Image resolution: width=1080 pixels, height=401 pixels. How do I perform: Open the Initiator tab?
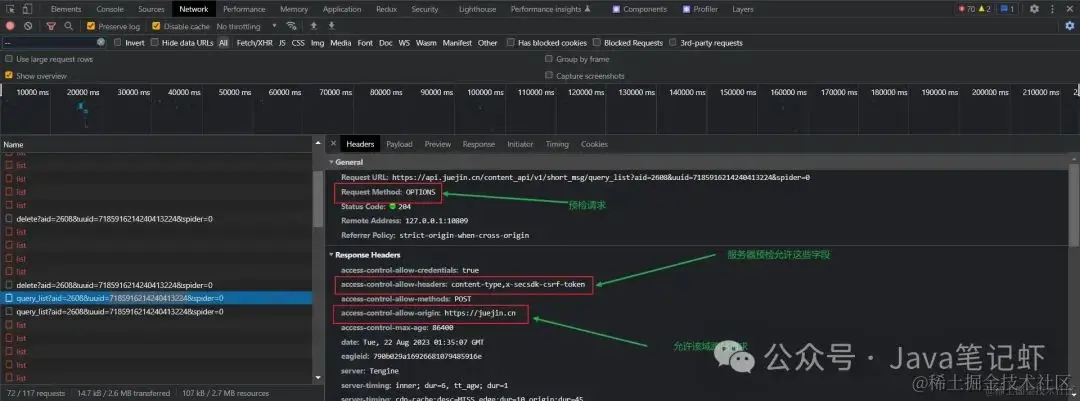(x=520, y=144)
